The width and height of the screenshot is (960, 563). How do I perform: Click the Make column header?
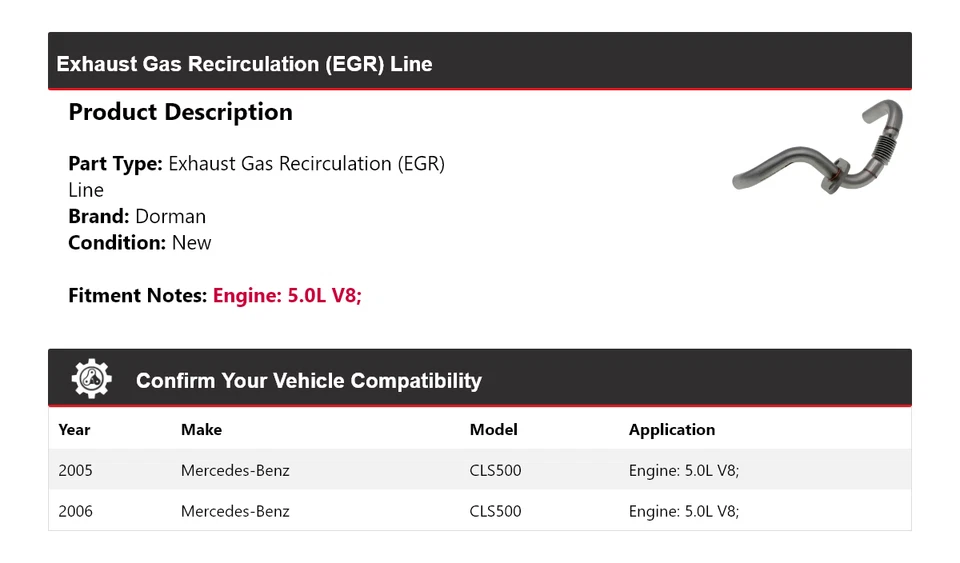coord(201,430)
